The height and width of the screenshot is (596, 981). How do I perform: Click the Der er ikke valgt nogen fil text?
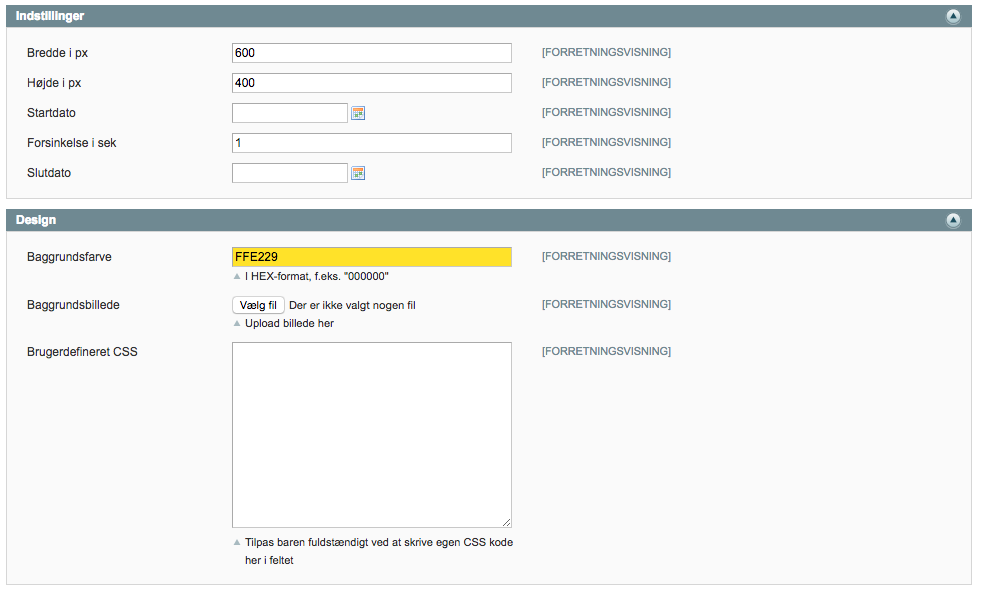point(352,305)
